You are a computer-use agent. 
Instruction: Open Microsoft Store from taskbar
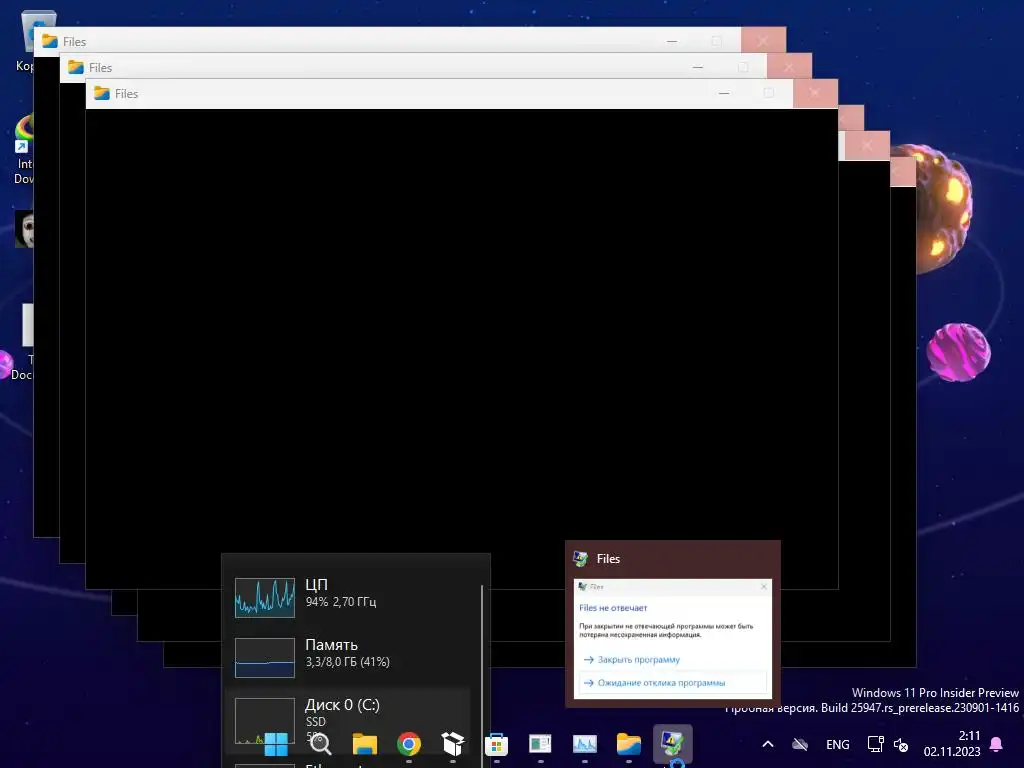[x=496, y=744]
